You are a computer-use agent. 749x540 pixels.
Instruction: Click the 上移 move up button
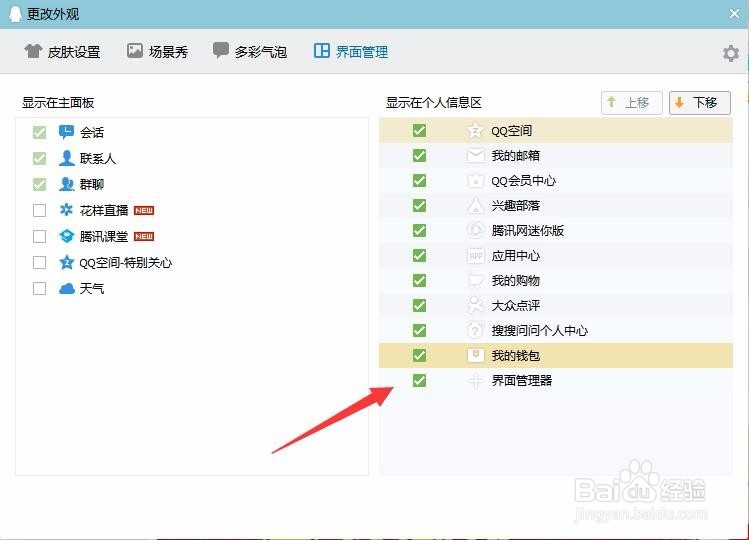(x=631, y=103)
